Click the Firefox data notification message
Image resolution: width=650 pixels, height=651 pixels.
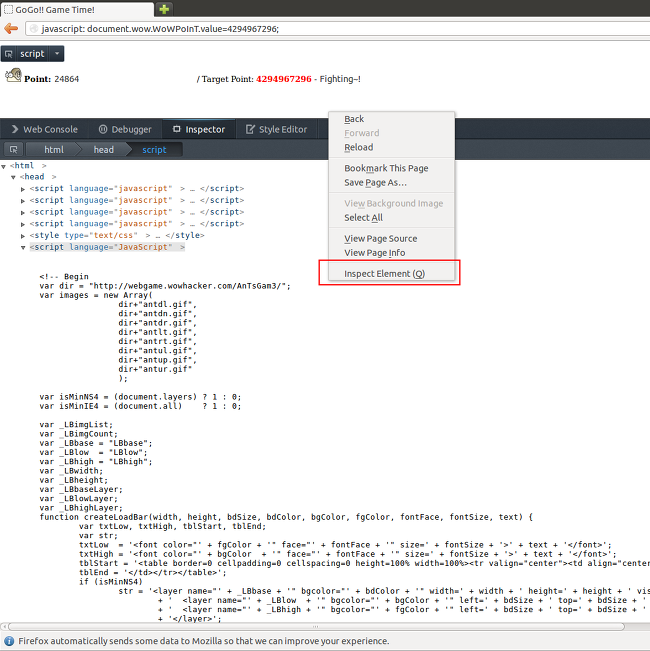point(203,641)
